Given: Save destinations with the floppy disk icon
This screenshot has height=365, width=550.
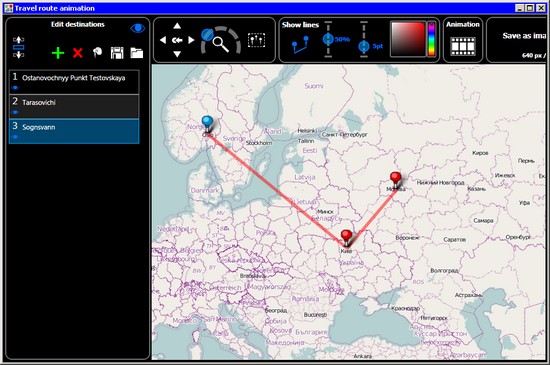Looking at the screenshot, I should click(x=117, y=53).
